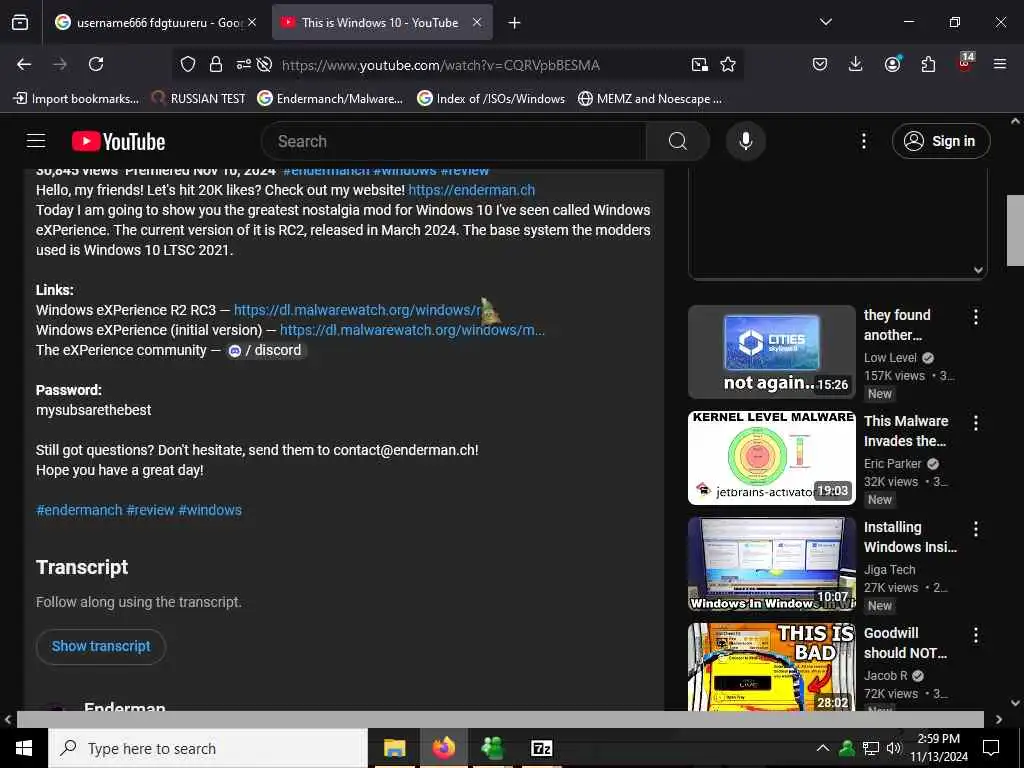Open the enderman.ch website link
The width and height of the screenshot is (1024, 768).
472,190
